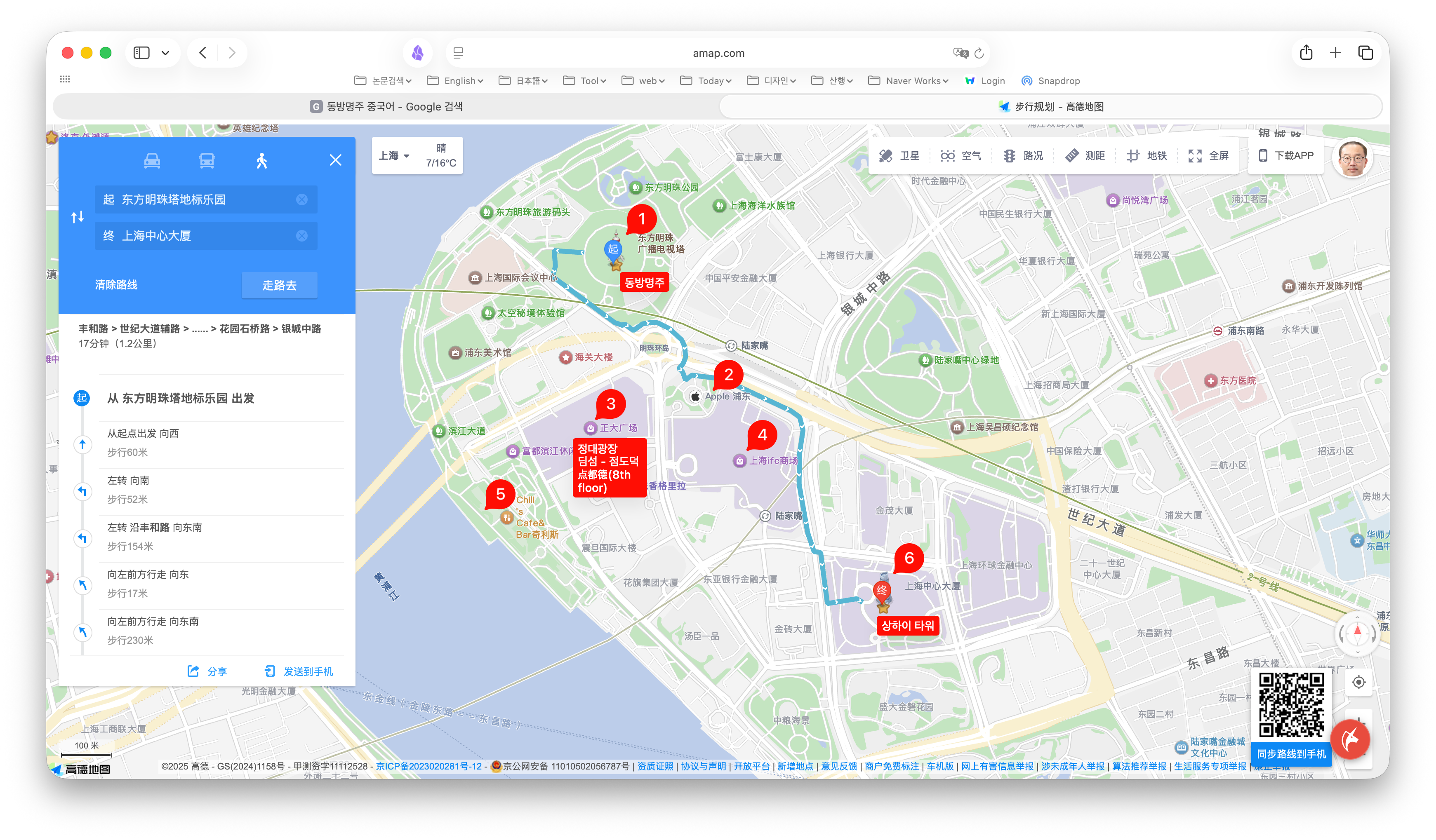Select the driving car route mode

tap(152, 161)
